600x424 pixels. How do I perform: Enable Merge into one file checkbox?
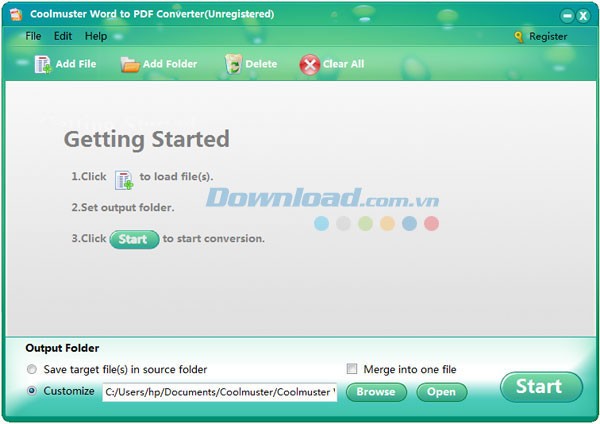[x=352, y=369]
